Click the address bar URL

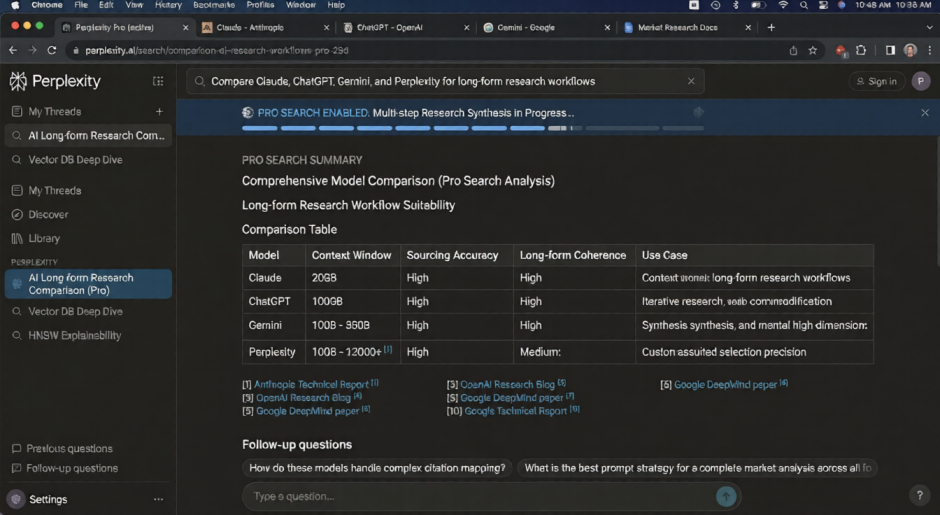216,50
